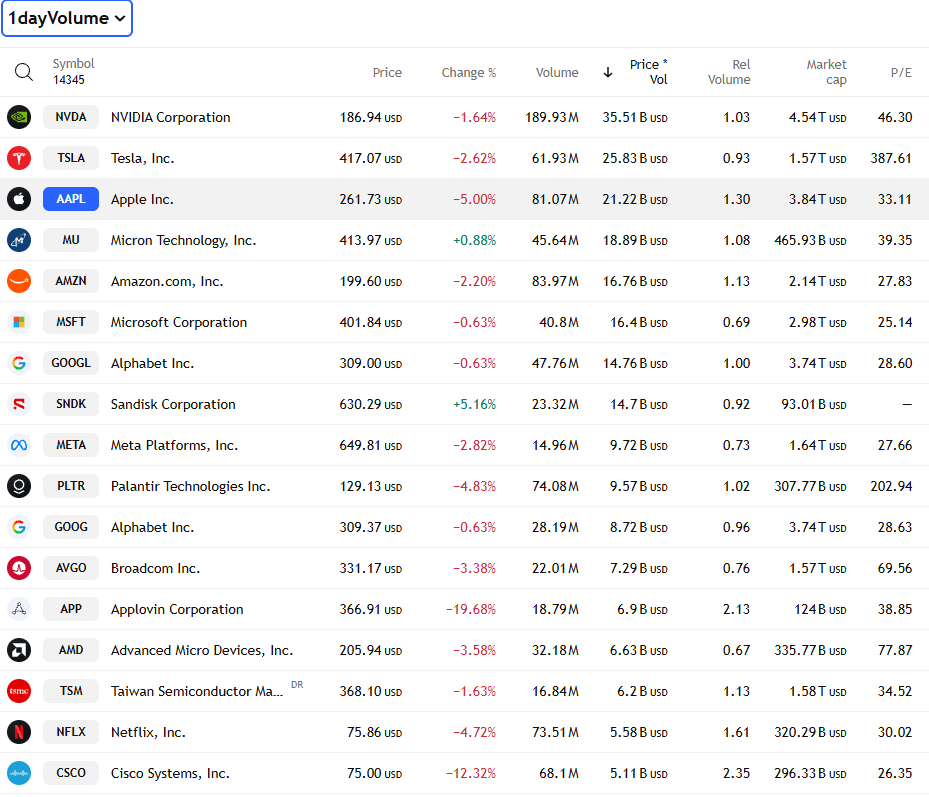Click the Sandisk logo icon
Screen dimensions: 929x797
19,404
